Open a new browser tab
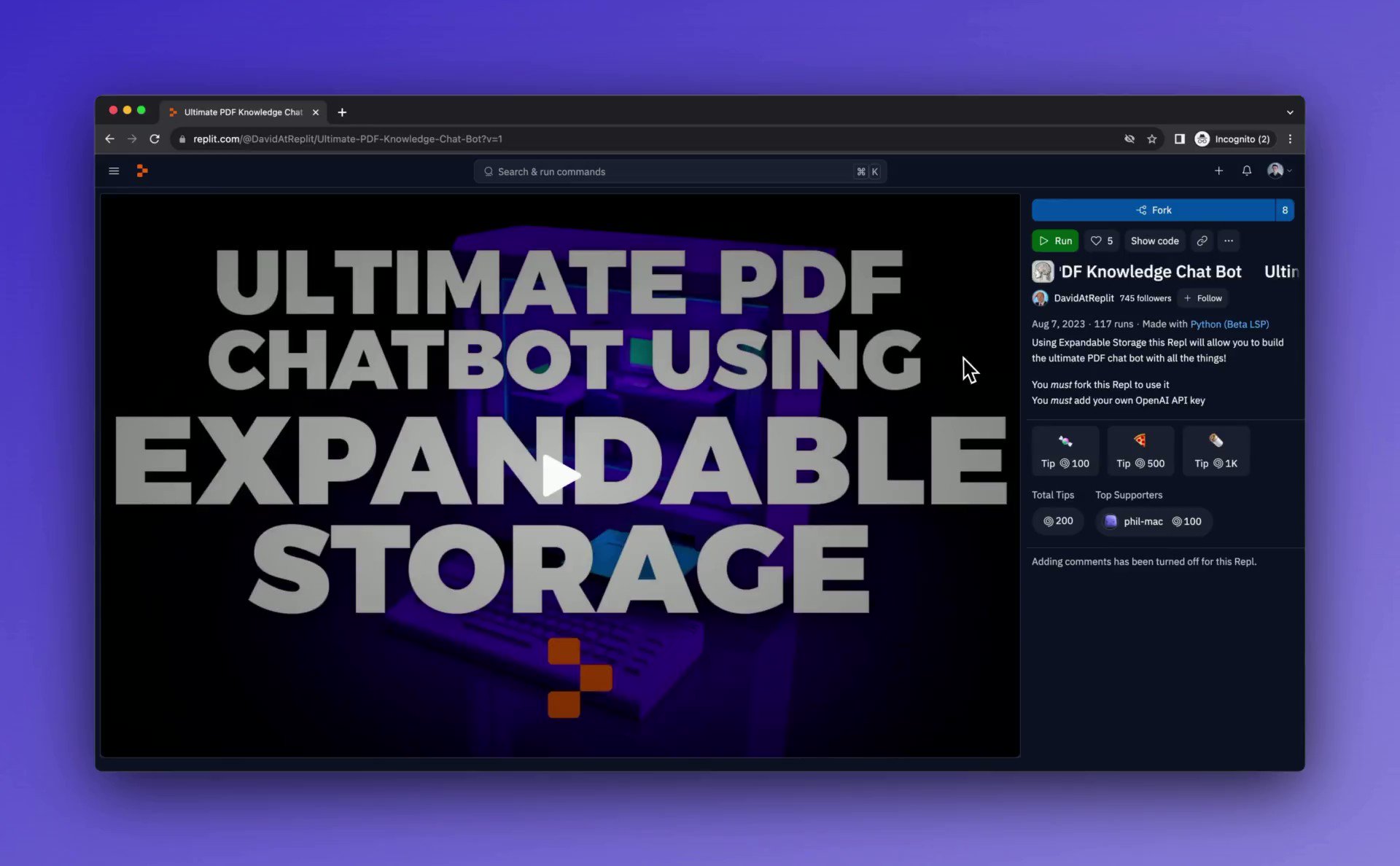Image resolution: width=1400 pixels, height=866 pixels. coord(342,112)
